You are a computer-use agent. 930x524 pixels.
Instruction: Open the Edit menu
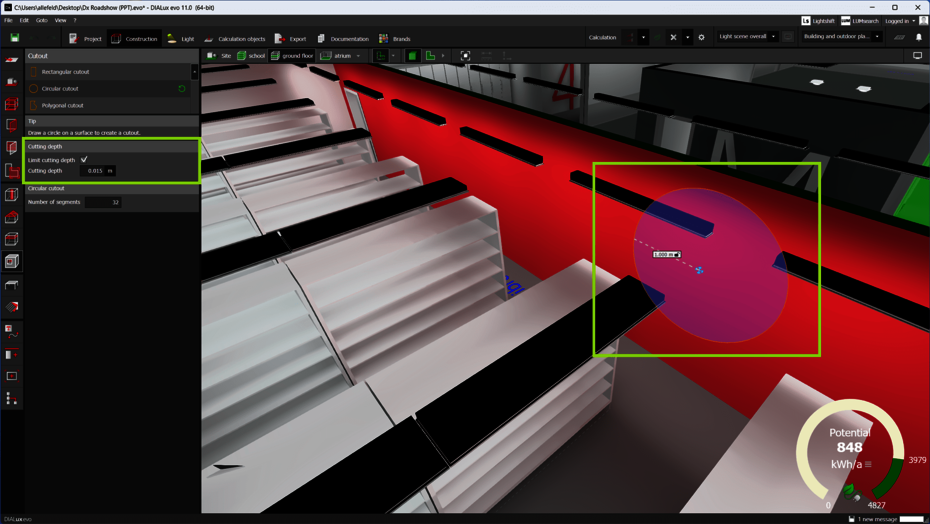tap(24, 20)
